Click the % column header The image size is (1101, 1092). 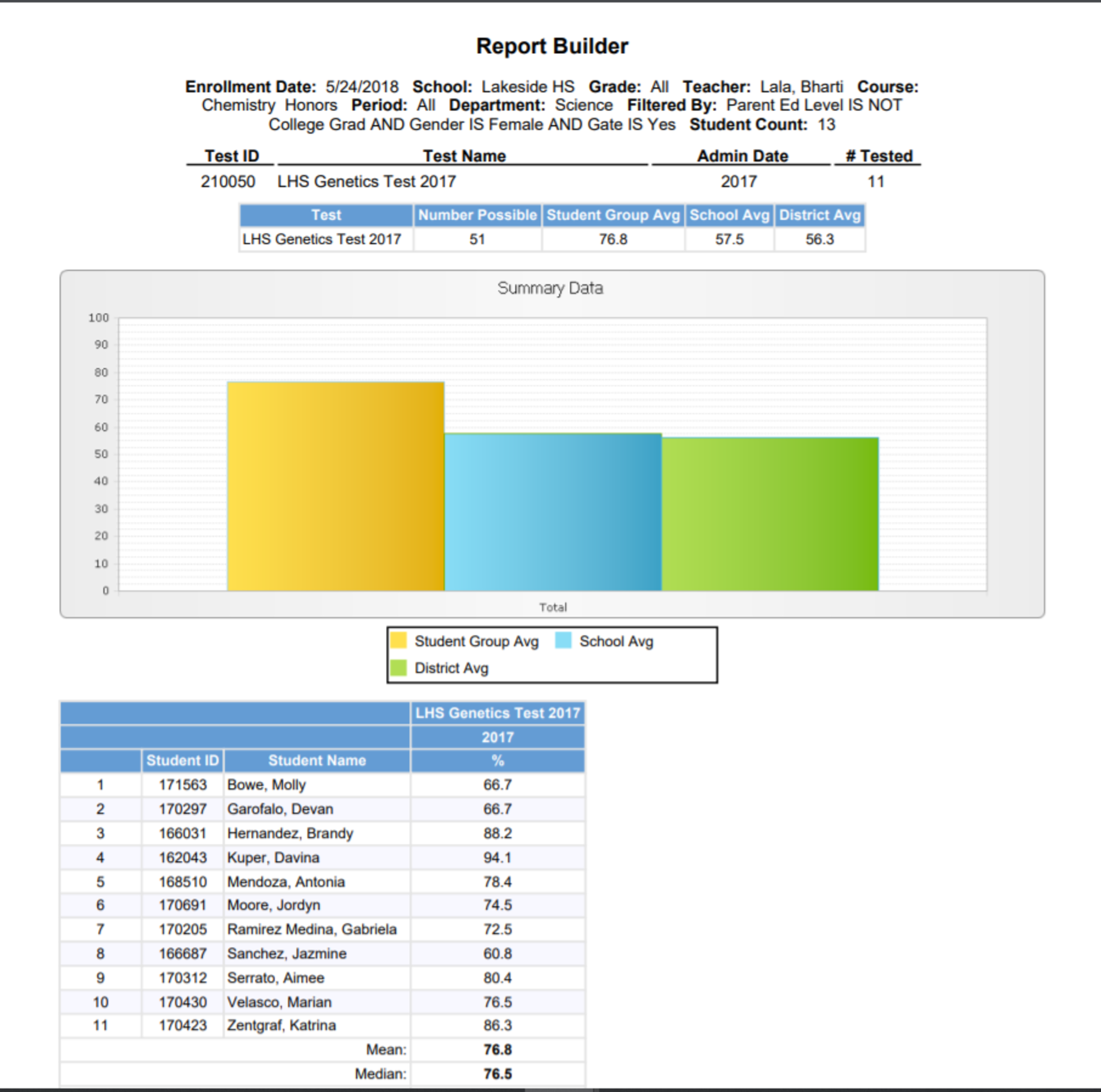pyautogui.click(x=497, y=760)
